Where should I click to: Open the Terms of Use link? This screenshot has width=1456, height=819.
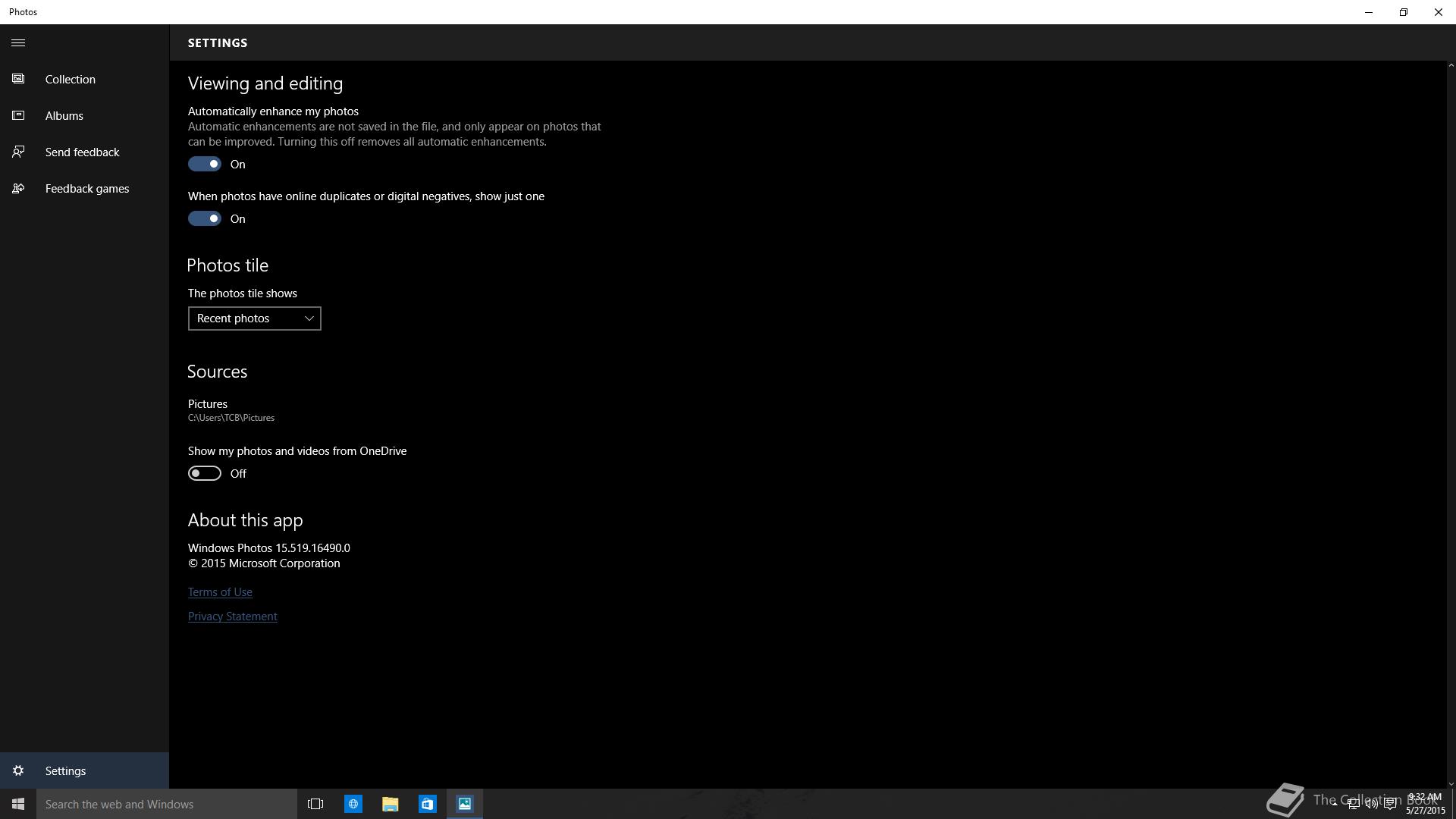(220, 592)
